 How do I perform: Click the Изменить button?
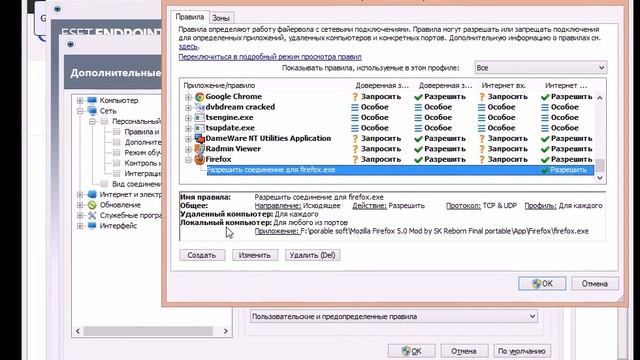pos(255,255)
